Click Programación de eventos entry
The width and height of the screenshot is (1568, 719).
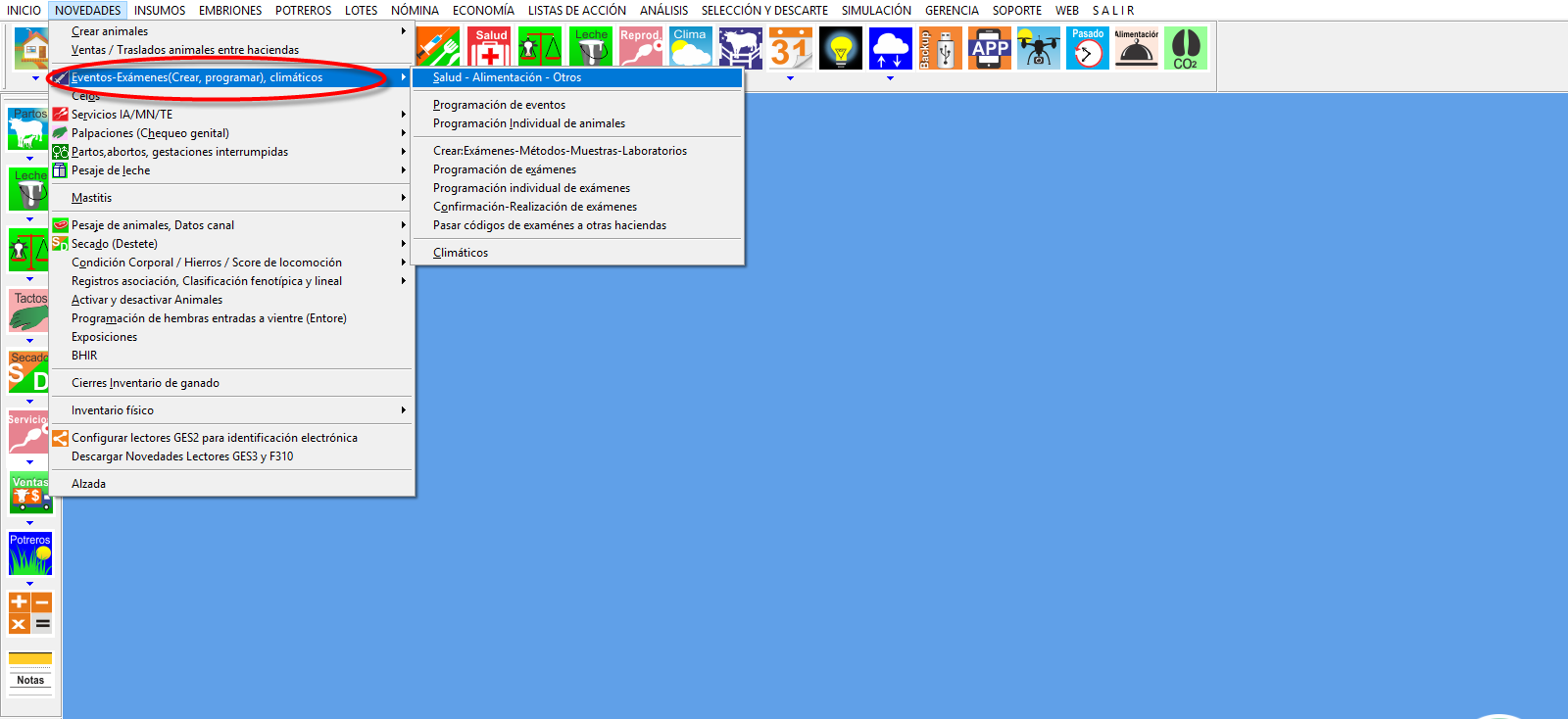point(499,105)
